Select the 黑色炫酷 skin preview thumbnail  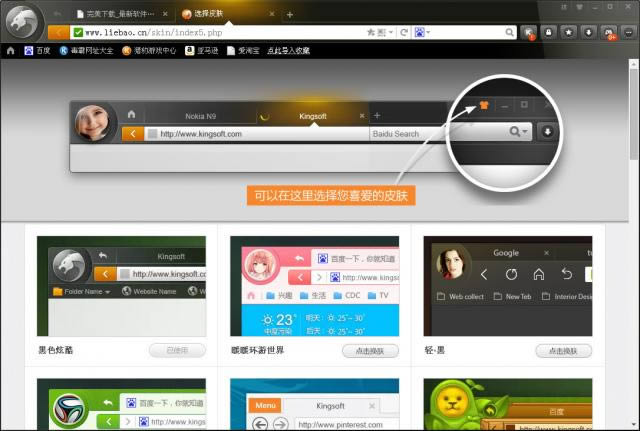pos(121,286)
